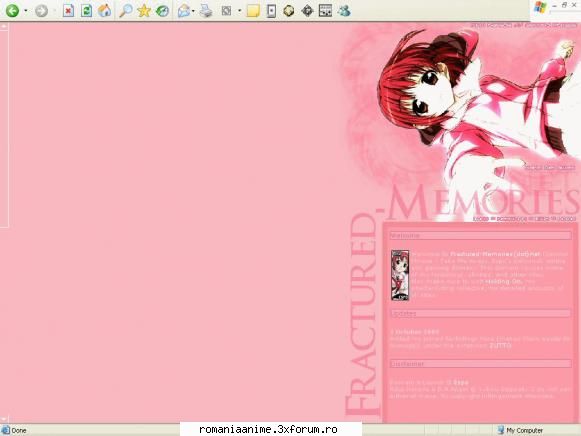Expand the Back button history dropdown arrow
581x436 pixels.
(26, 11)
